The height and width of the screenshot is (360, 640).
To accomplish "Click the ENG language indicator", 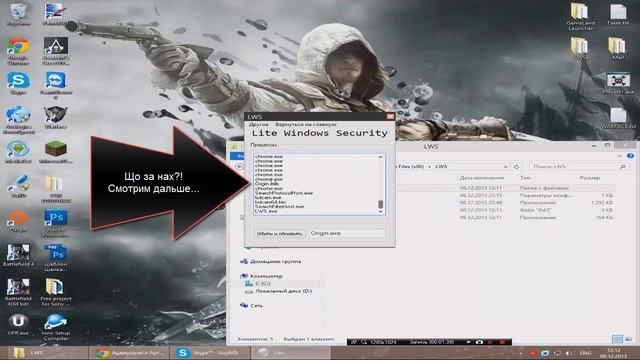I will [586, 353].
